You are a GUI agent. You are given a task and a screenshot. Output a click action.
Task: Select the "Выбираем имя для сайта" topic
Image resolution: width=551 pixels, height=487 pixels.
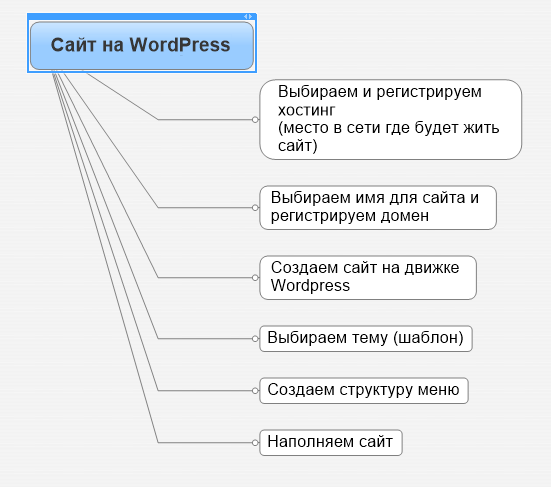(378, 208)
